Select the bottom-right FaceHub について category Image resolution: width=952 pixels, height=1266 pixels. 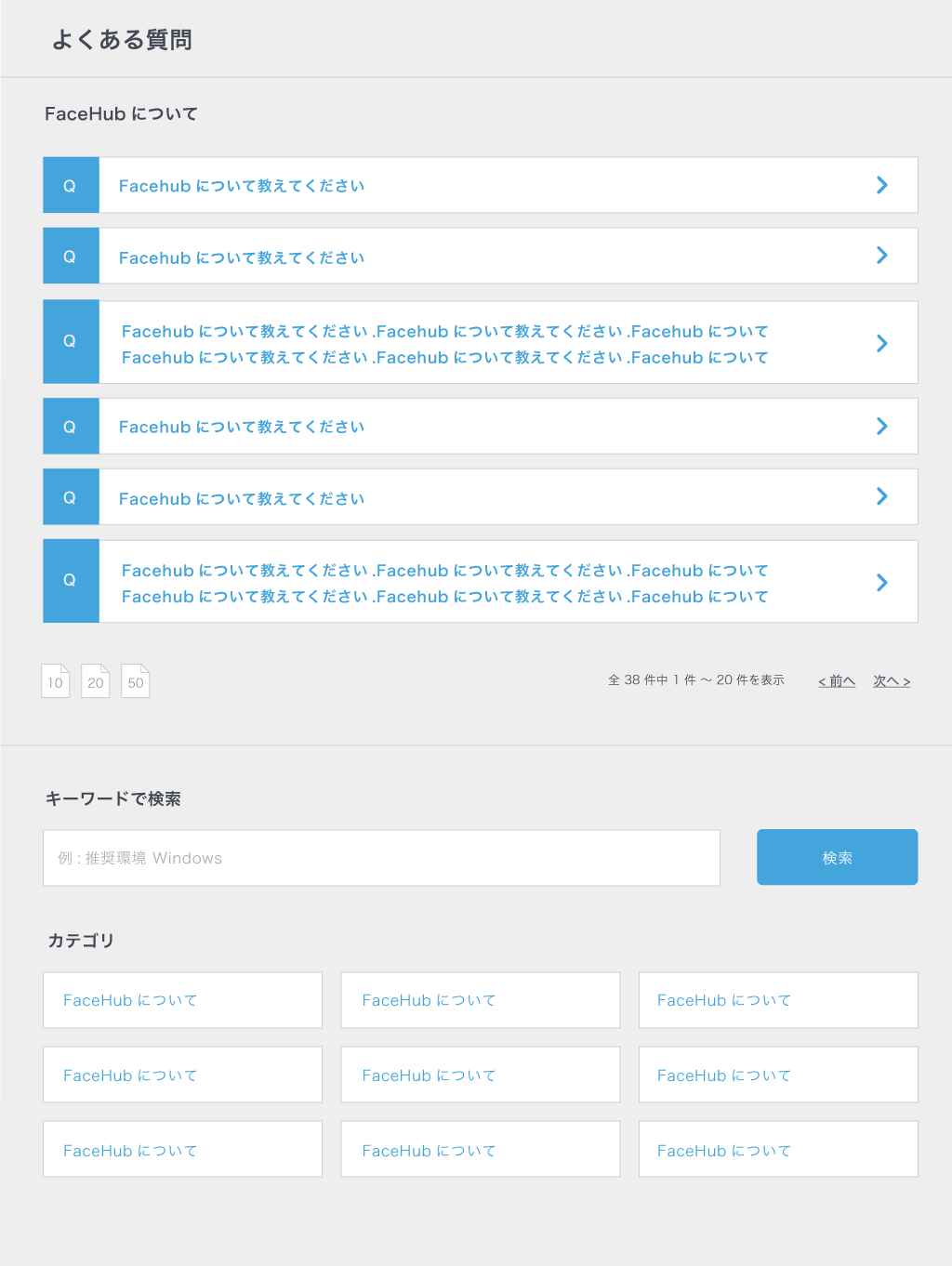[x=778, y=1150]
